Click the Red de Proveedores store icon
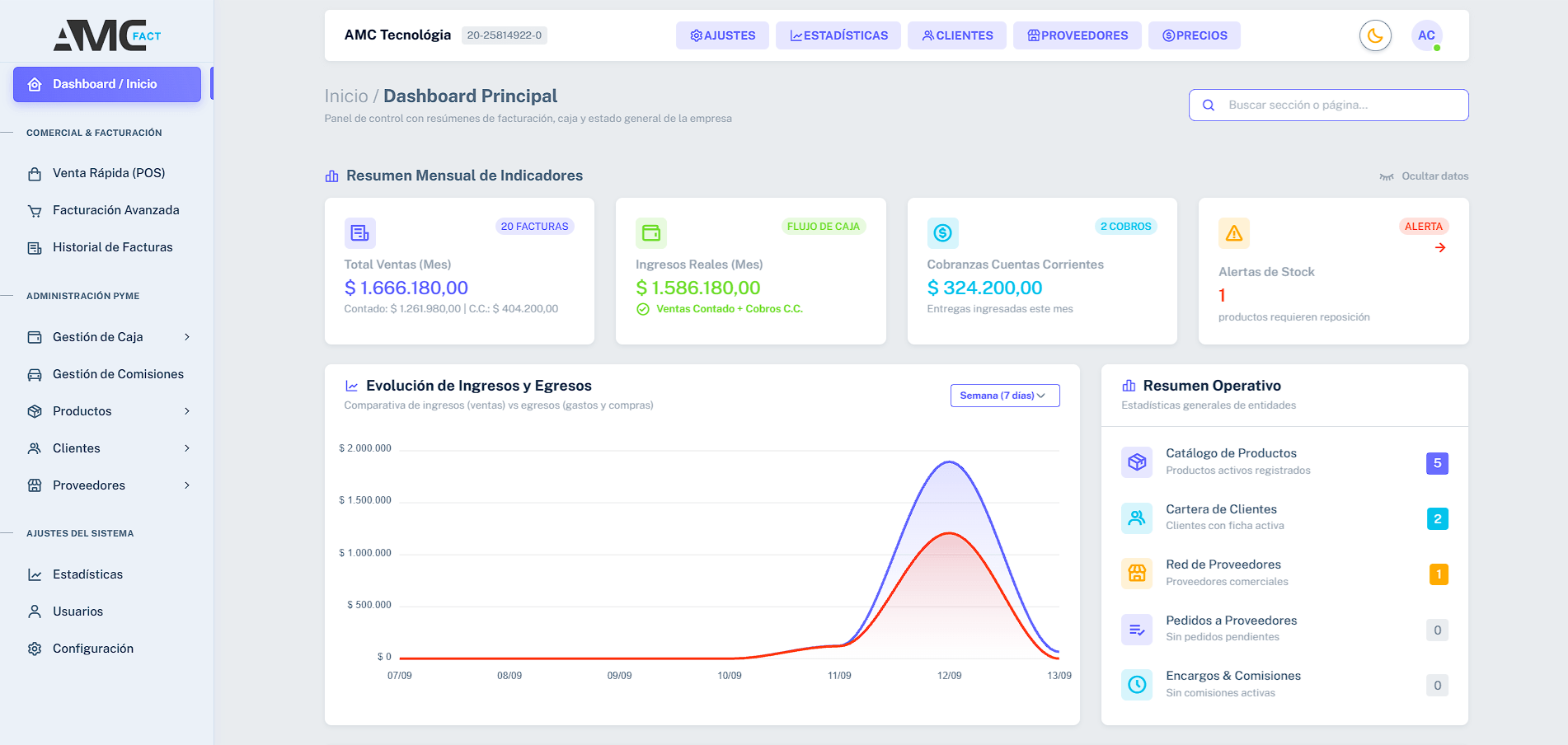1568x745 pixels. 1137,573
